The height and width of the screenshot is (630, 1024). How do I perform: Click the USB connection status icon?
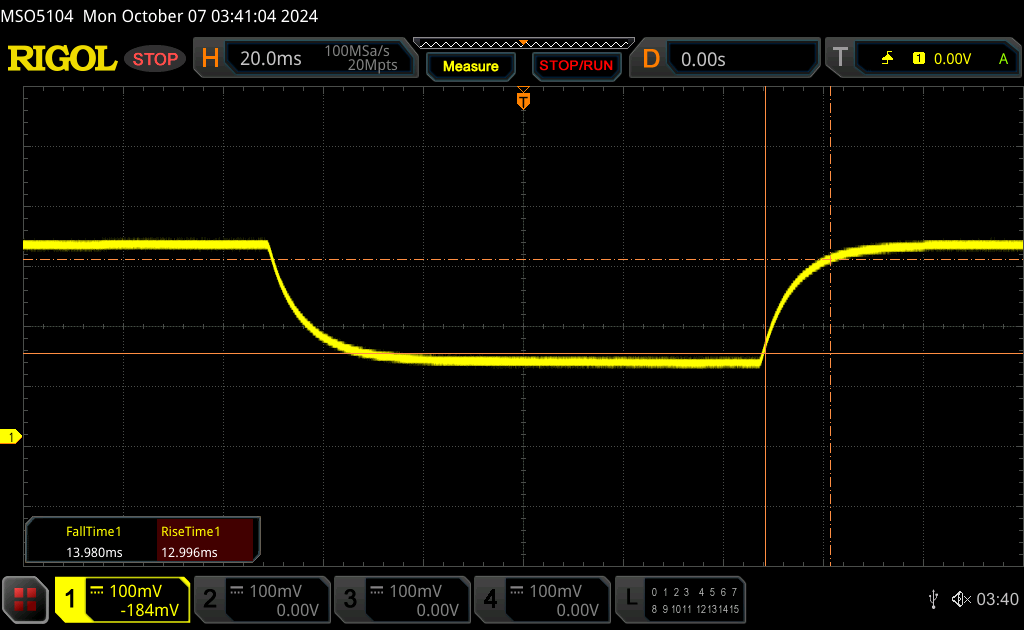pos(933,599)
